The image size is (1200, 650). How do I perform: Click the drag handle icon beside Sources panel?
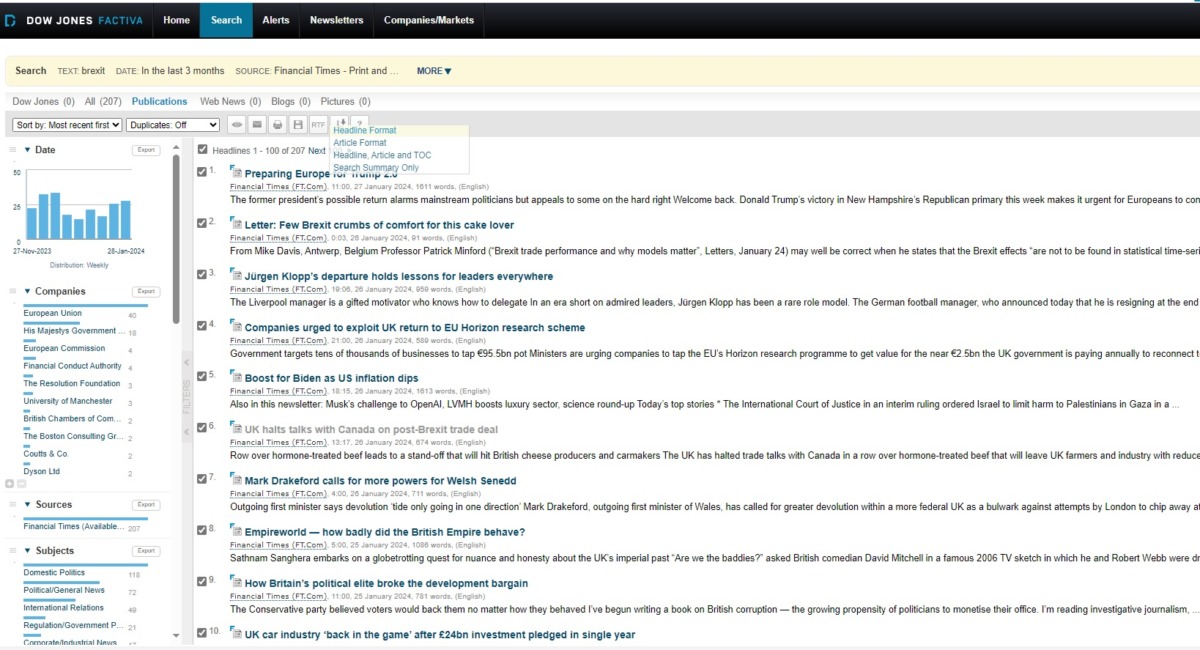click(12, 505)
